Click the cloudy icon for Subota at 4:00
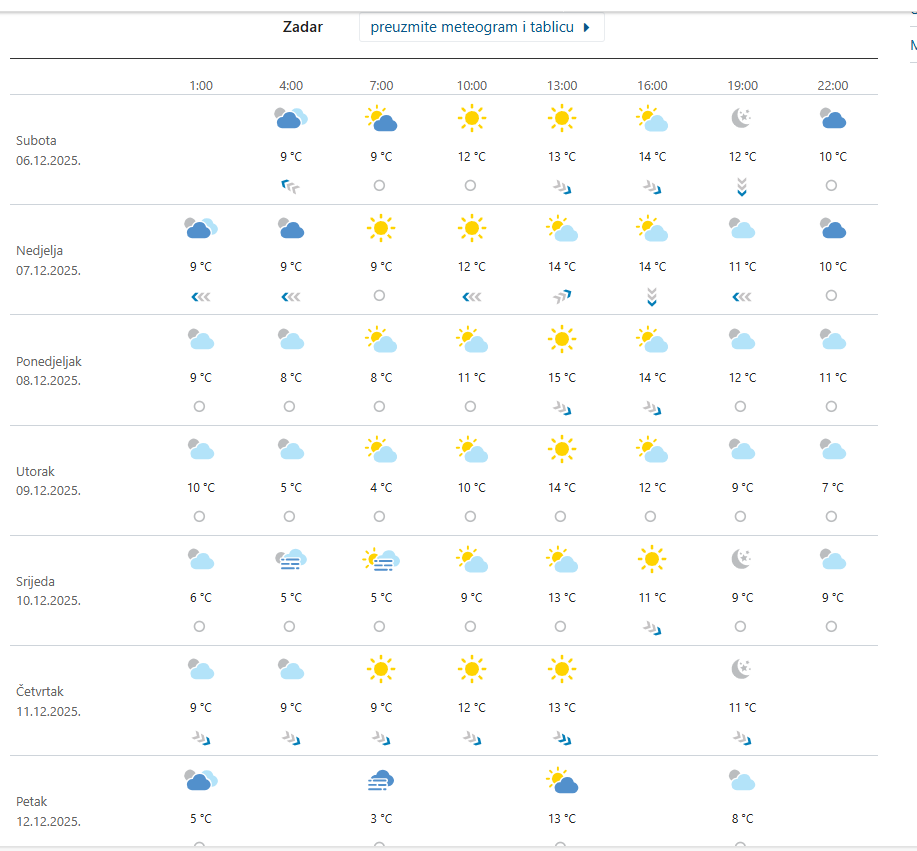 point(291,119)
